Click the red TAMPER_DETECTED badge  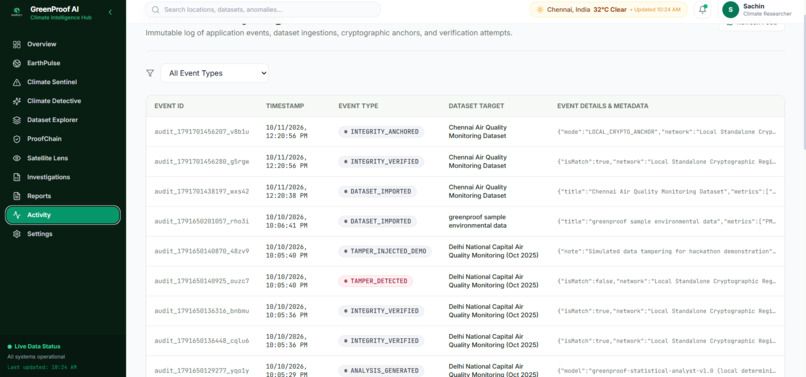[375, 281]
